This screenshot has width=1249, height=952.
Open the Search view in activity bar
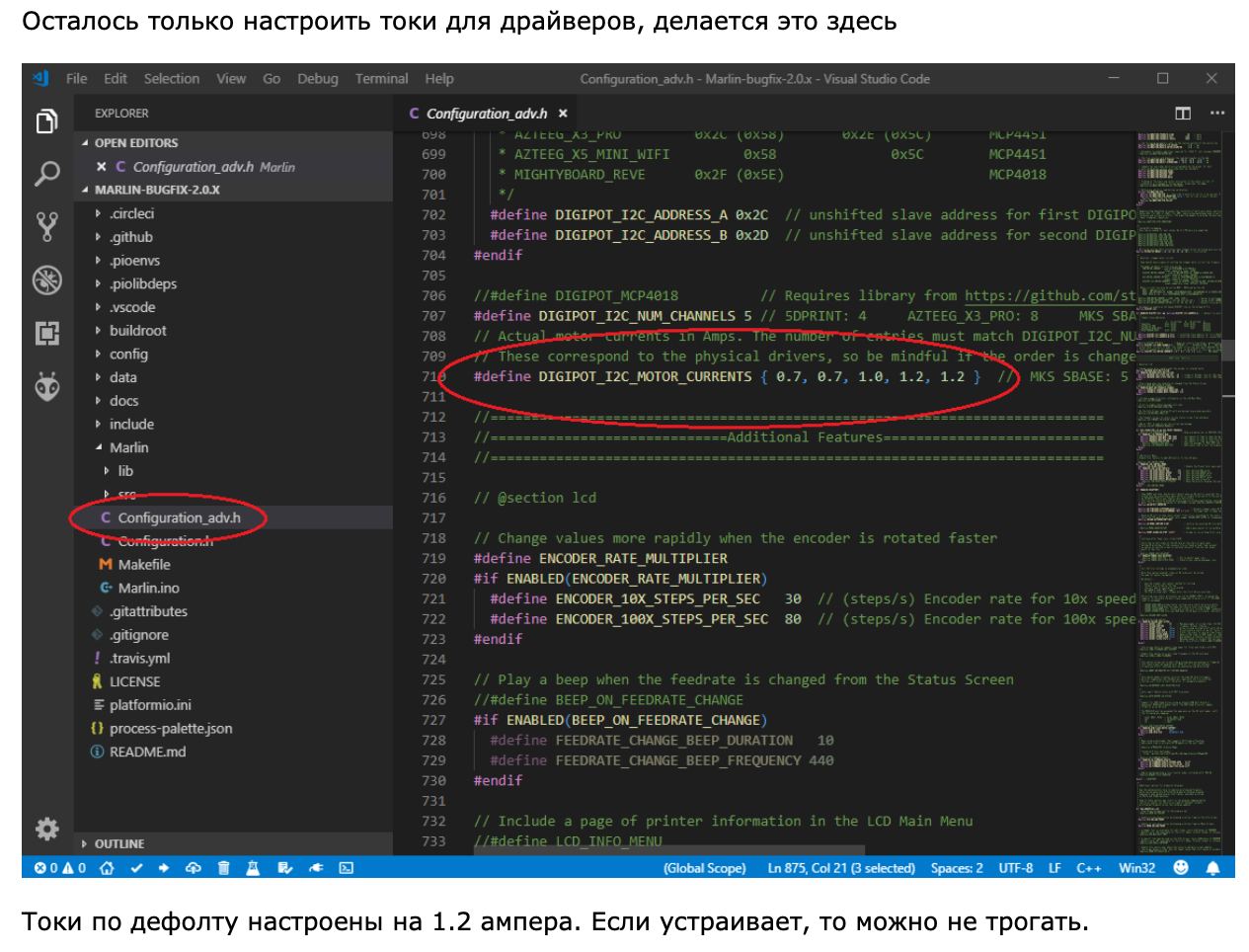46,175
